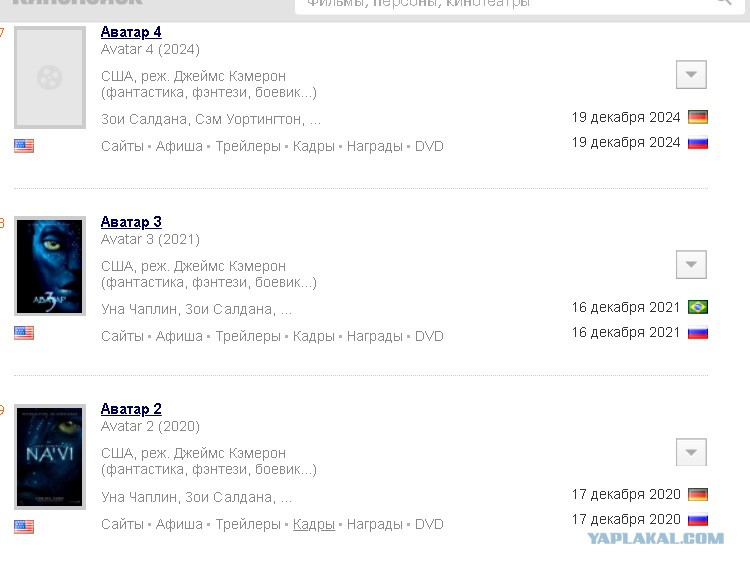Click the Аватар 2 NA'VI poster thumbnail

click(50, 457)
